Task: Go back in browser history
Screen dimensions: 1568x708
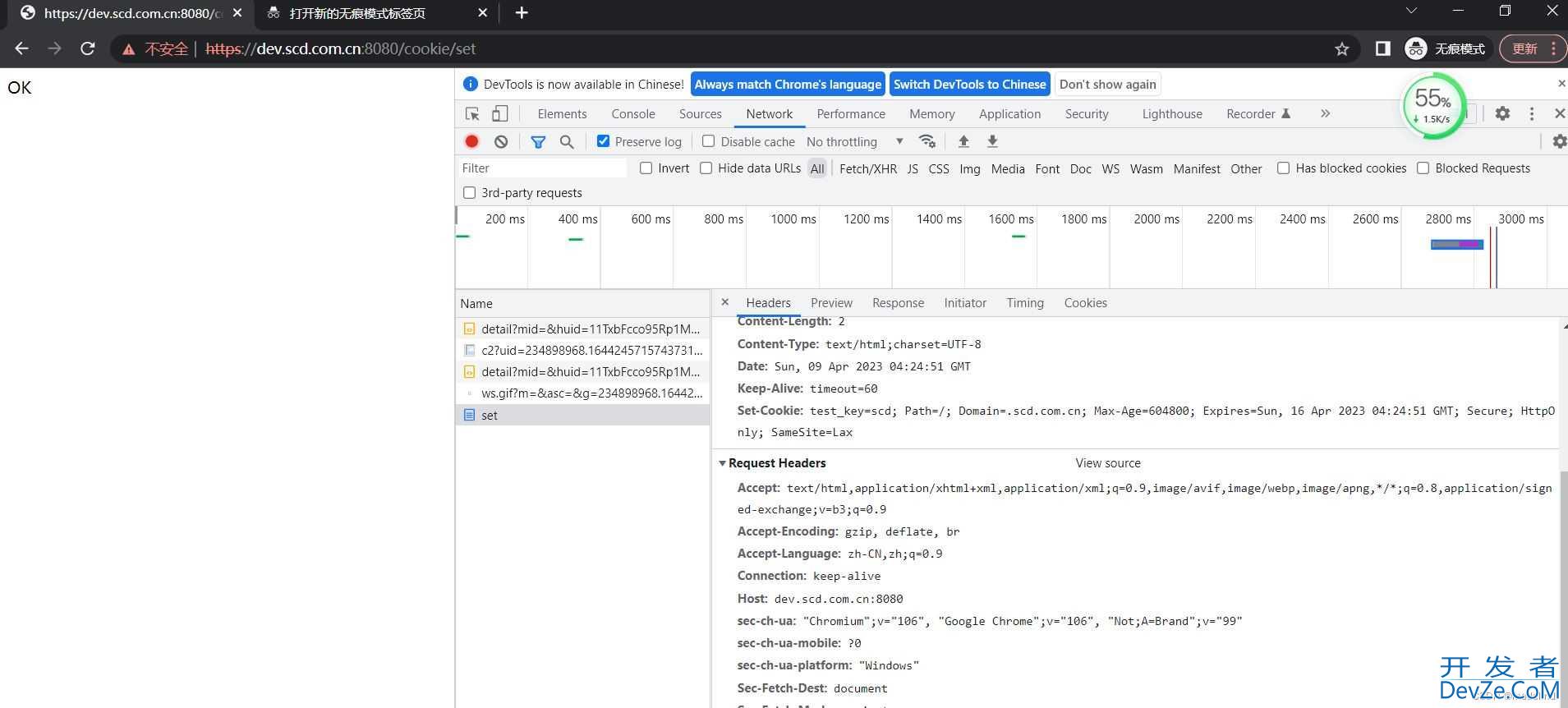Action: tap(21, 48)
